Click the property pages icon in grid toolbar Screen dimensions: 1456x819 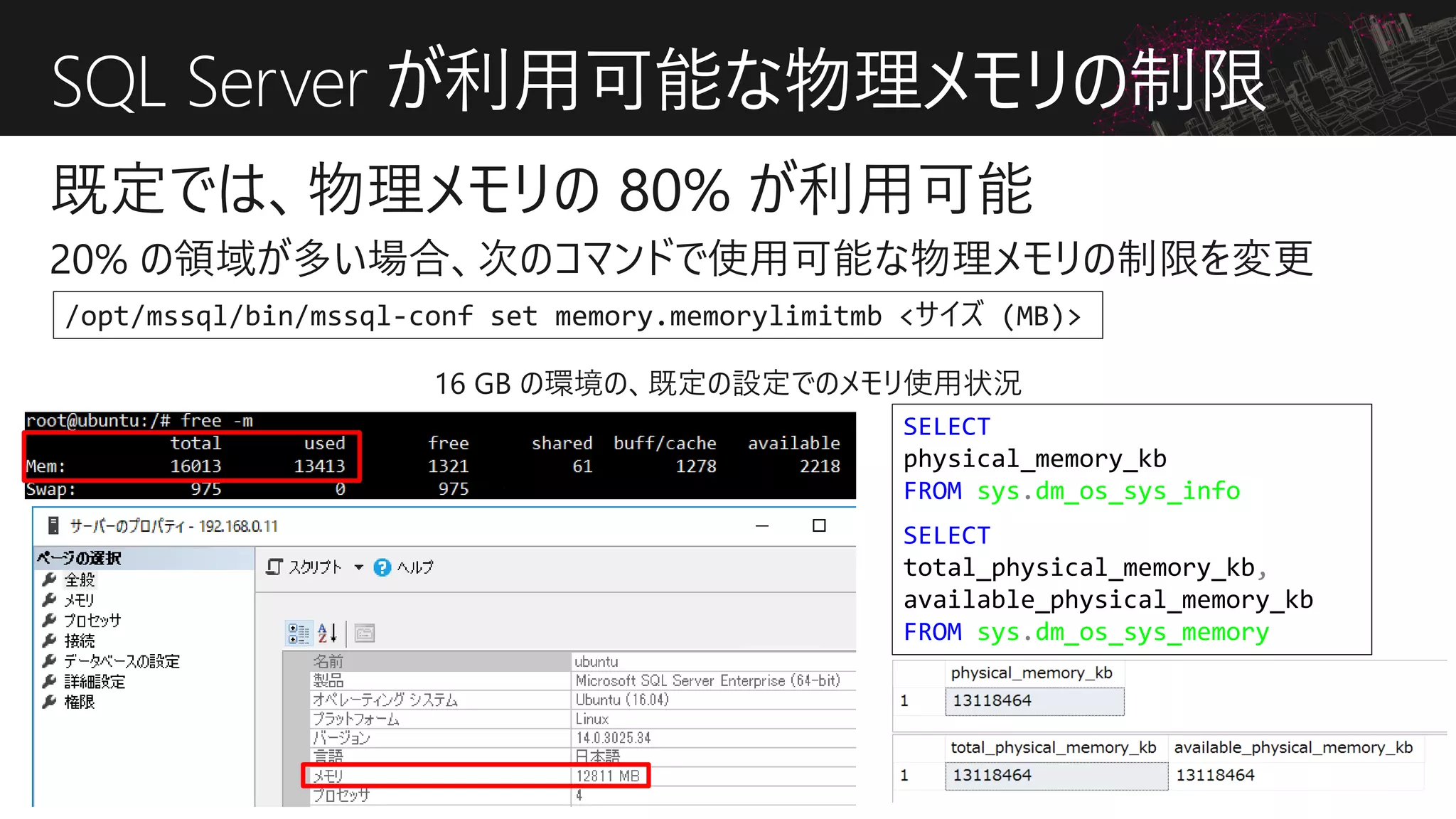click(x=365, y=633)
